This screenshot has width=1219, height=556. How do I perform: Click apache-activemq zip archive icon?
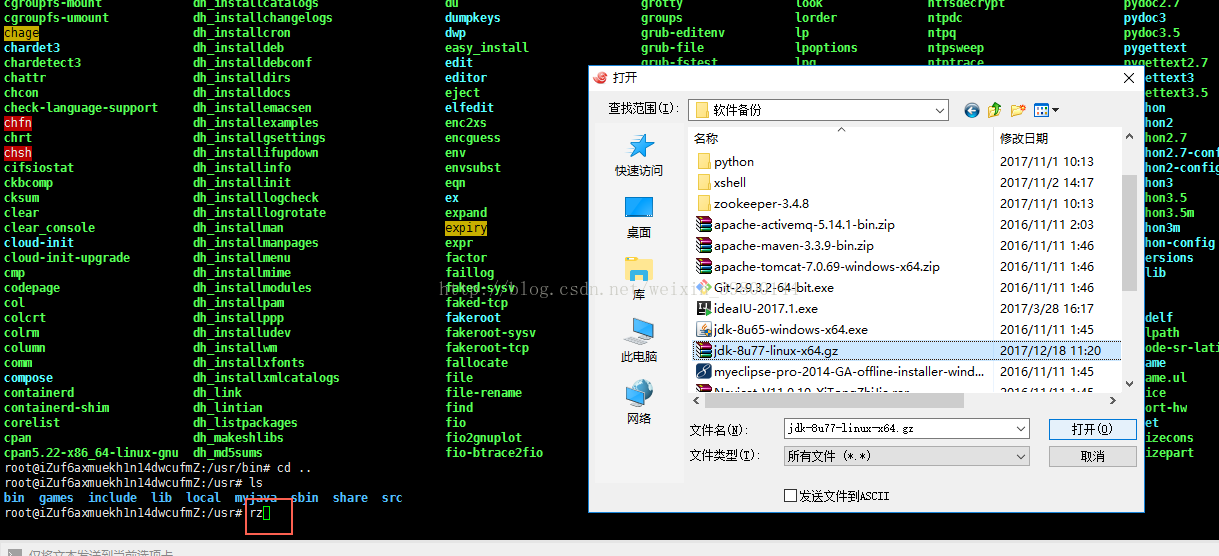pyautogui.click(x=703, y=224)
